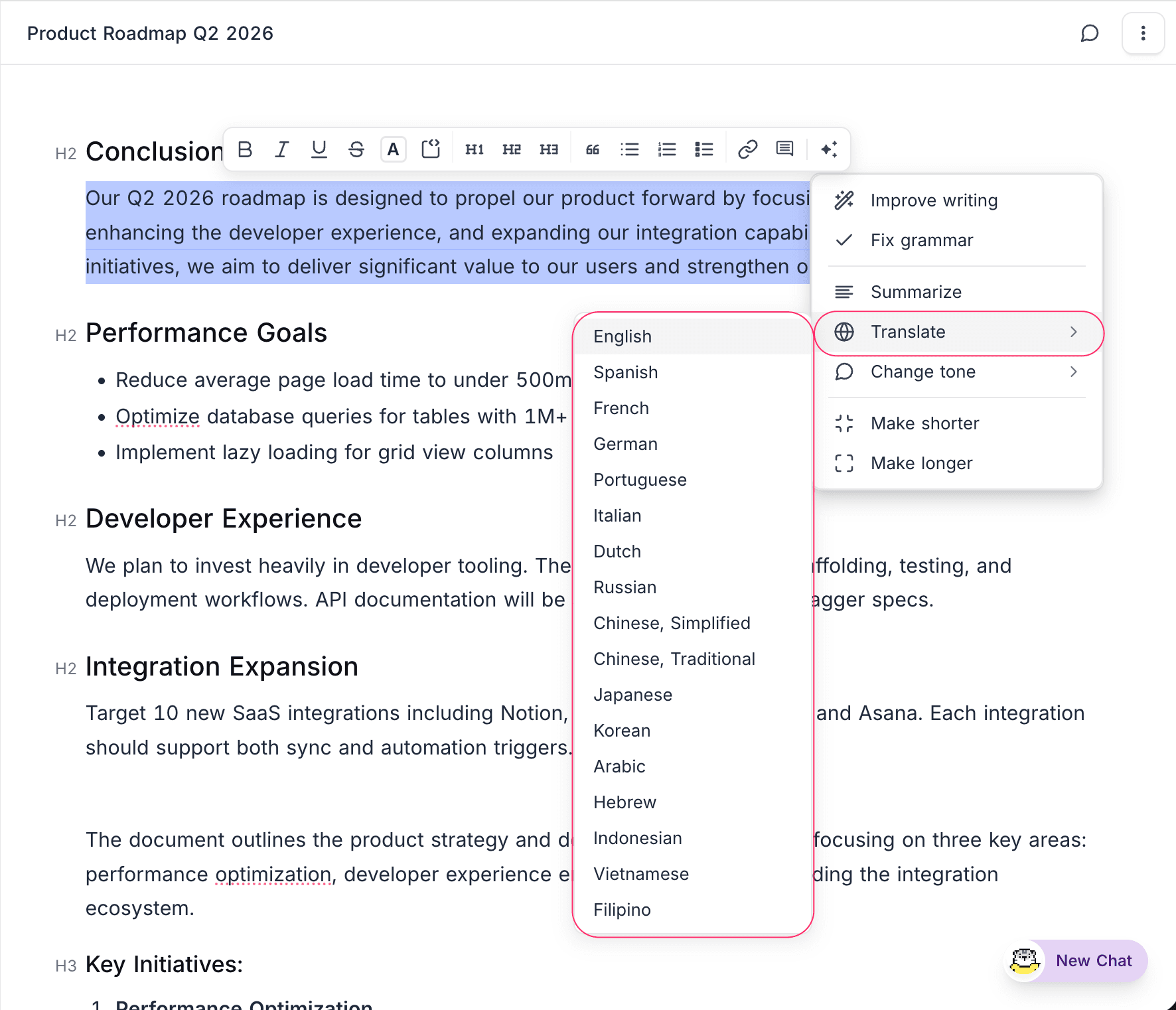The image size is (1176, 1010).
Task: Apply strikethrough to the selection
Action: (x=356, y=149)
